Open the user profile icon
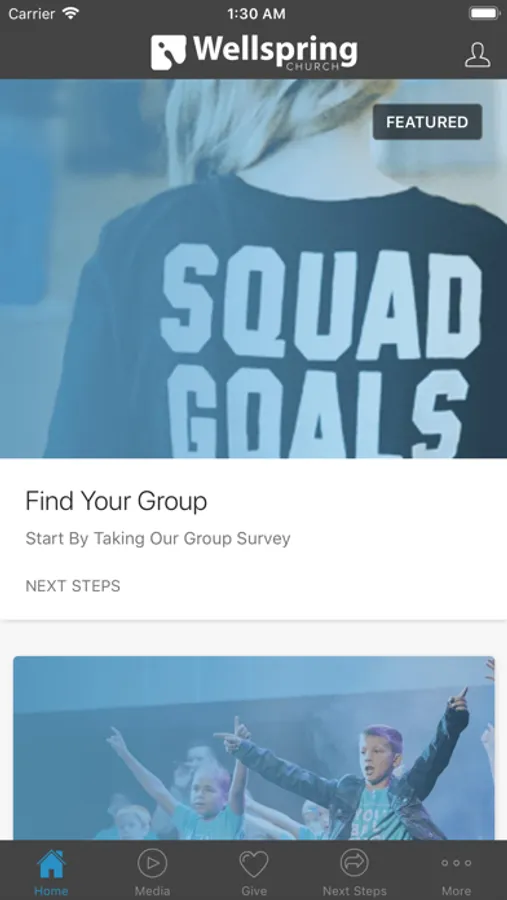This screenshot has width=507, height=900. (x=477, y=55)
